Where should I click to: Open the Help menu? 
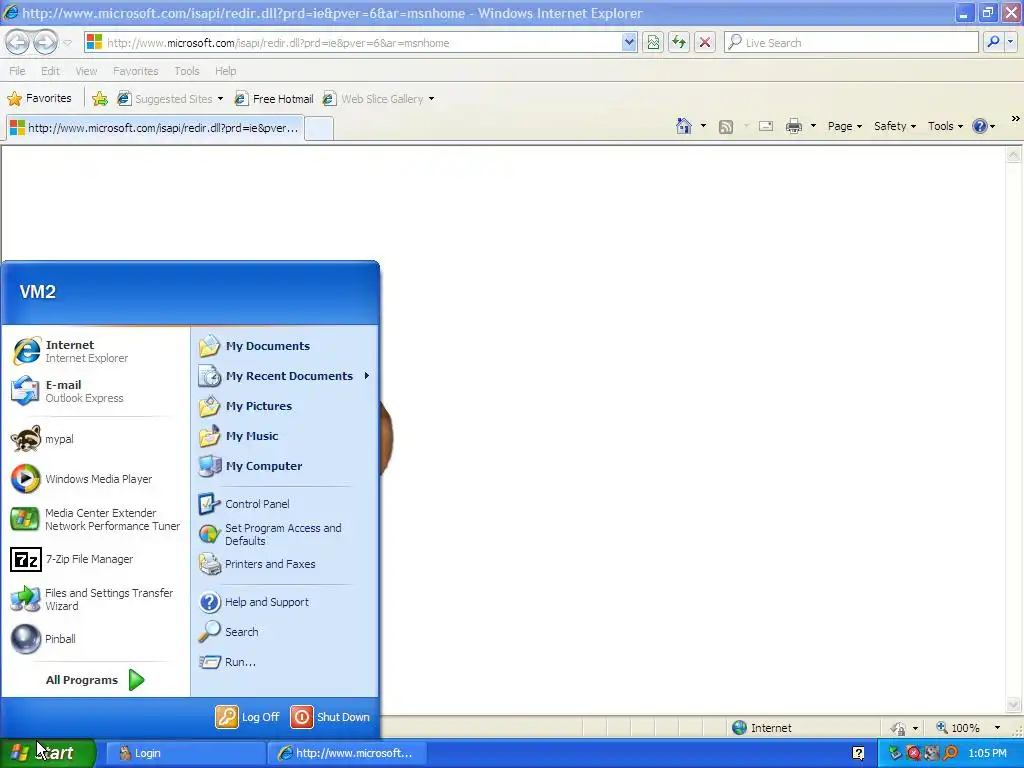(226, 71)
